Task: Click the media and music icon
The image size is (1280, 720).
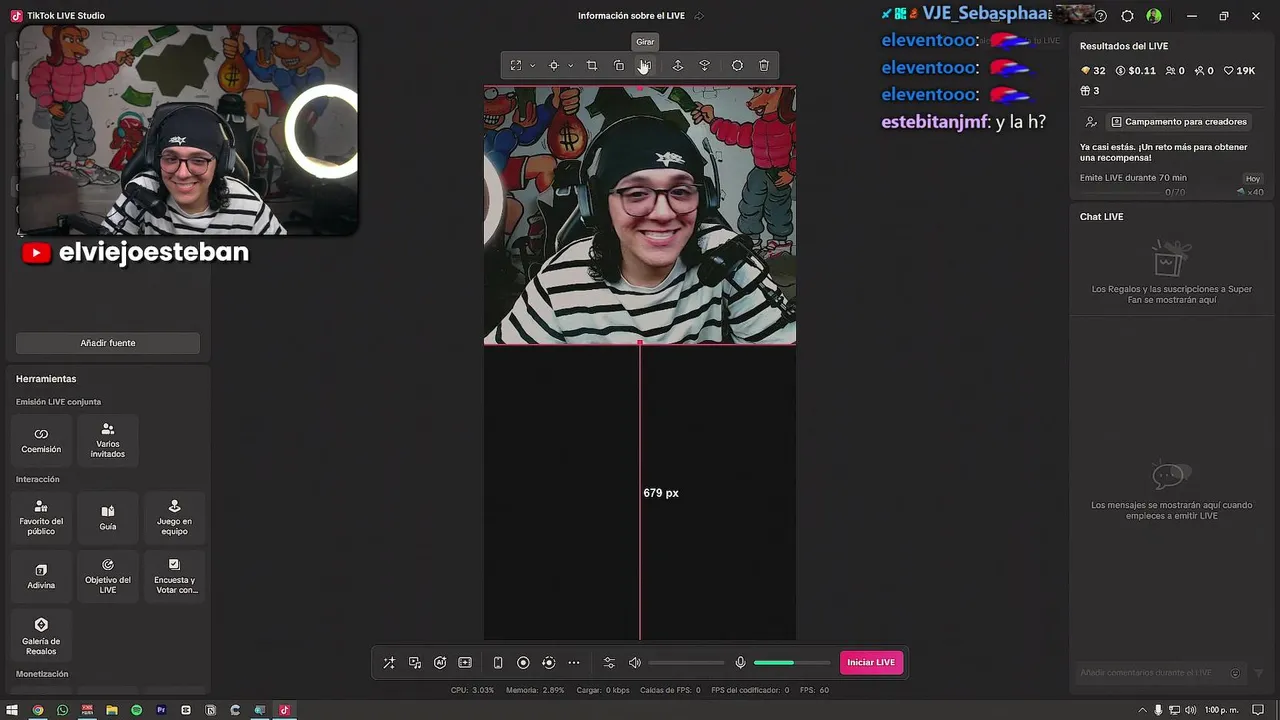Action: 415,663
